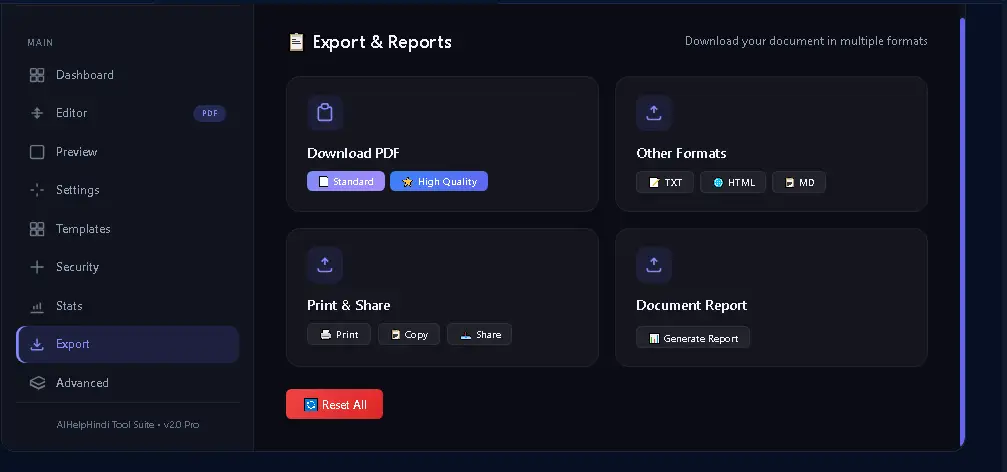The image size is (1007, 472).
Task: Click the purple vertical scrollbar
Action: [962, 231]
